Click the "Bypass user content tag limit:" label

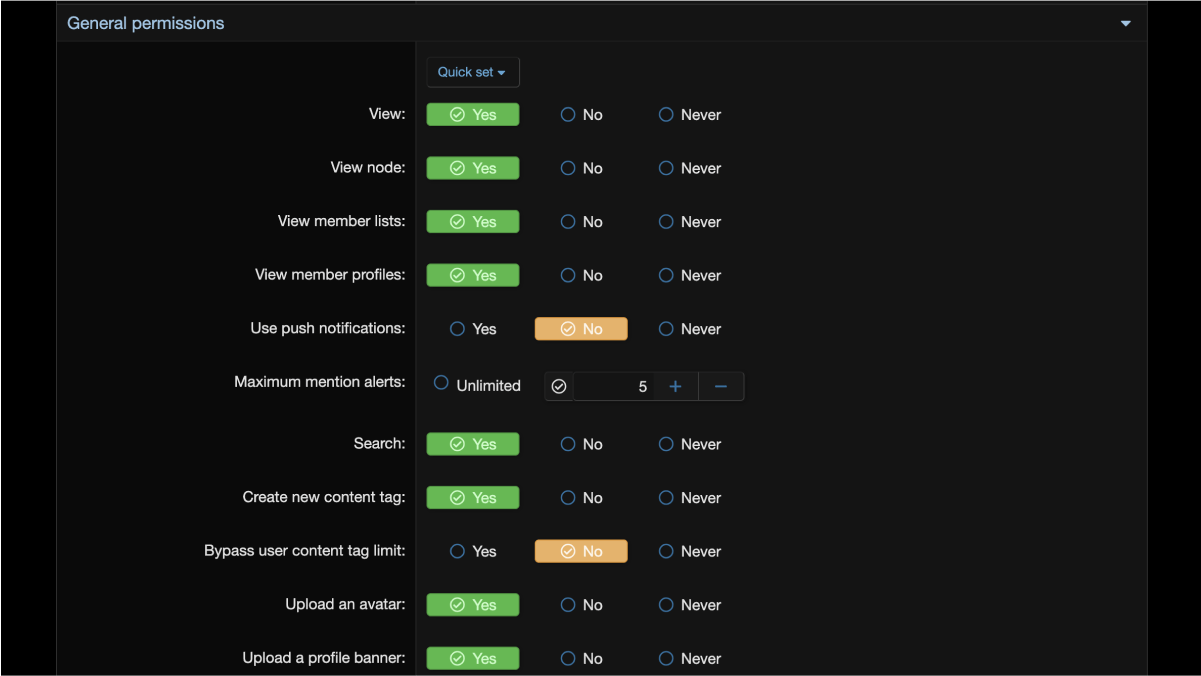[x=305, y=550]
